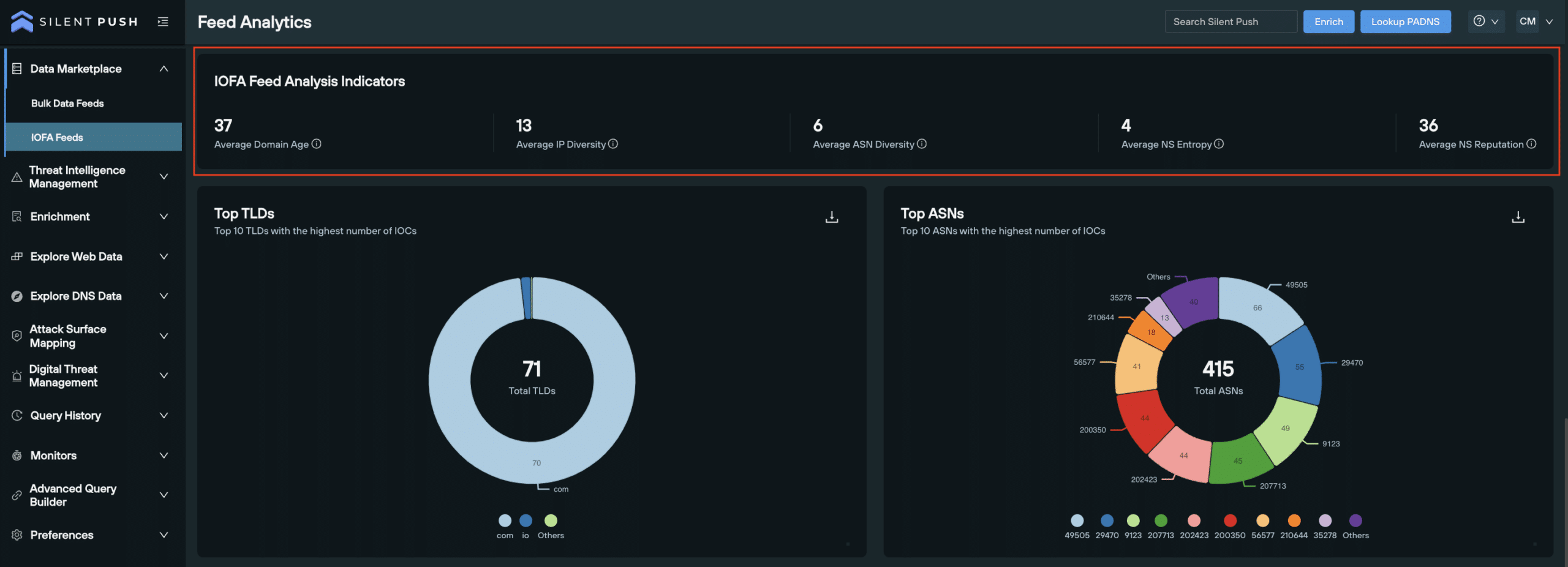Image resolution: width=1568 pixels, height=567 pixels.
Task: Click the Silent Push logo
Action: click(x=74, y=21)
